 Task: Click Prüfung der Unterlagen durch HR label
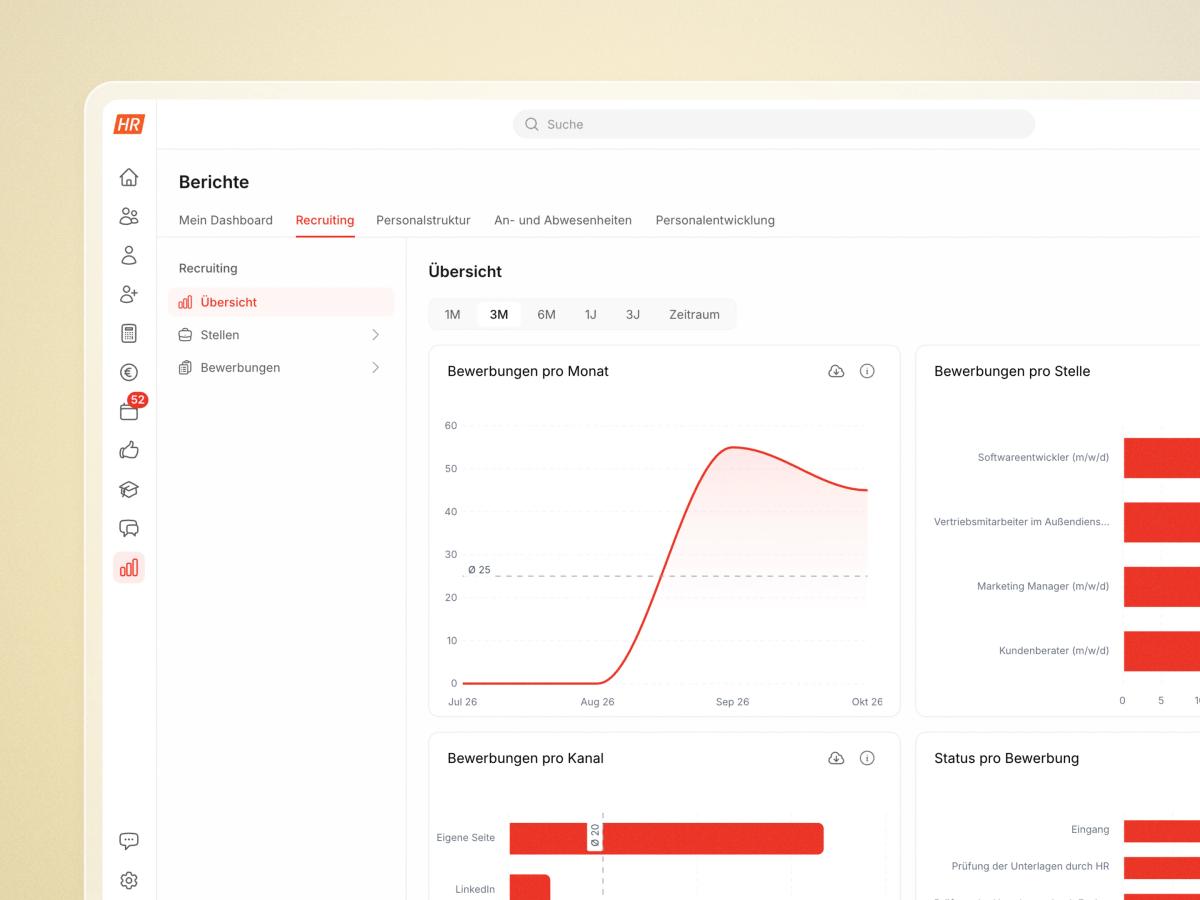pos(1030,865)
